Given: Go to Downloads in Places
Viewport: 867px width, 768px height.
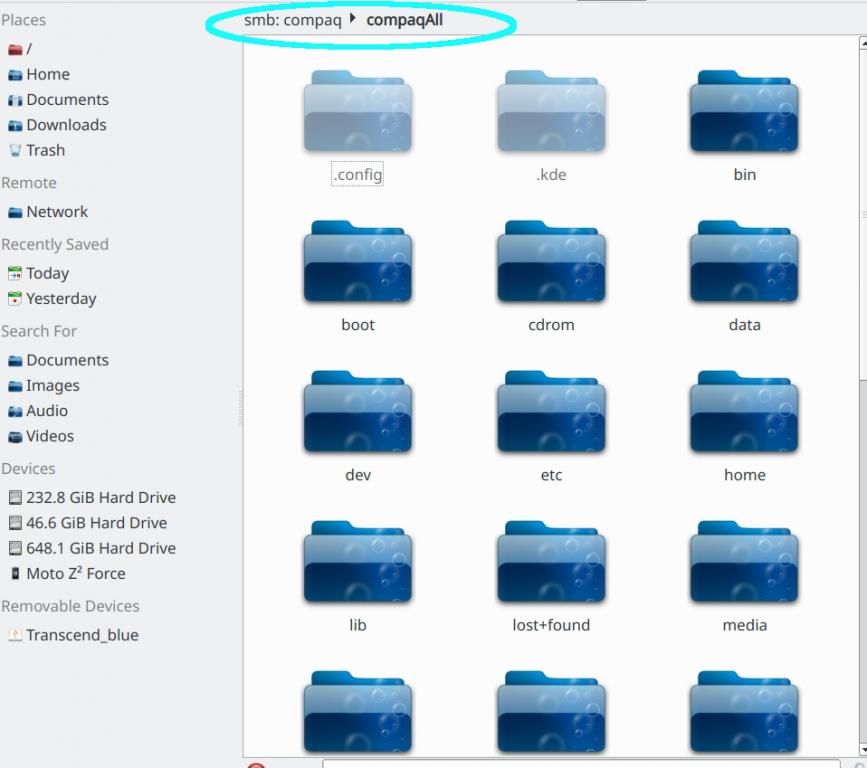Looking at the screenshot, I should (66, 125).
